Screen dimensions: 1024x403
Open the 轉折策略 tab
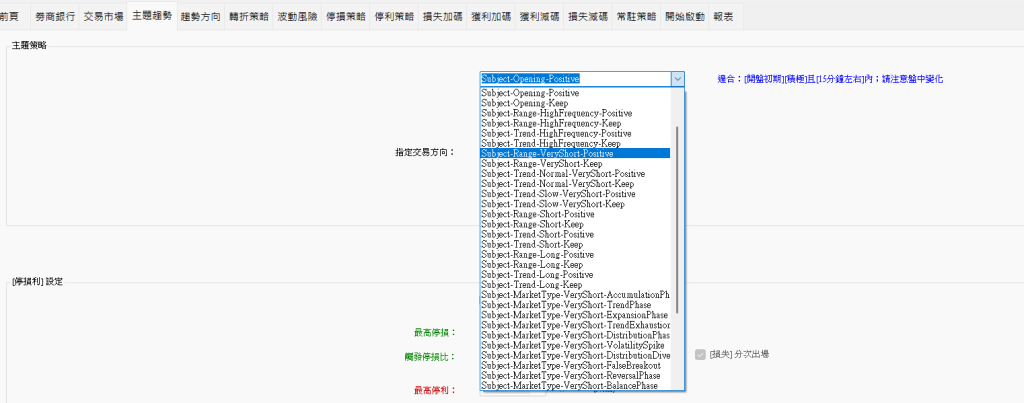click(248, 17)
